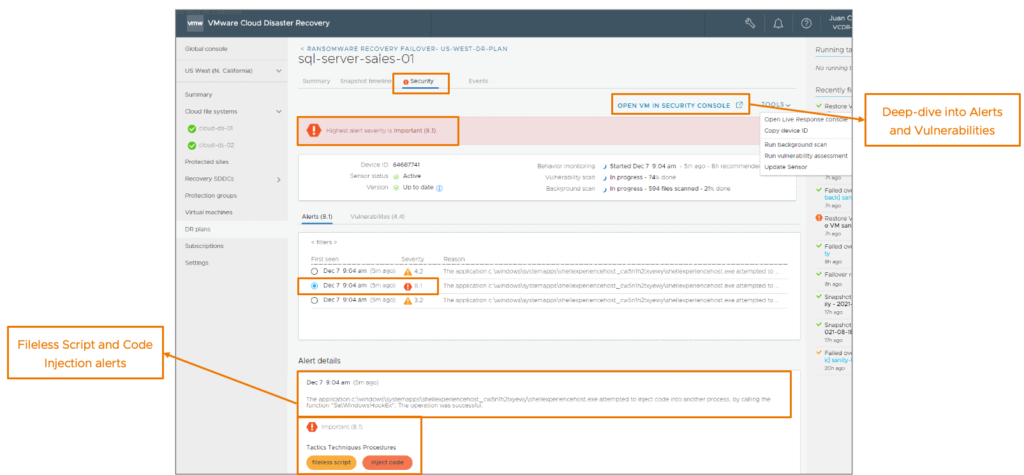This screenshot has height=475, width=1024.
Task: Click the Background scan progress spinner icon
Action: [605, 188]
